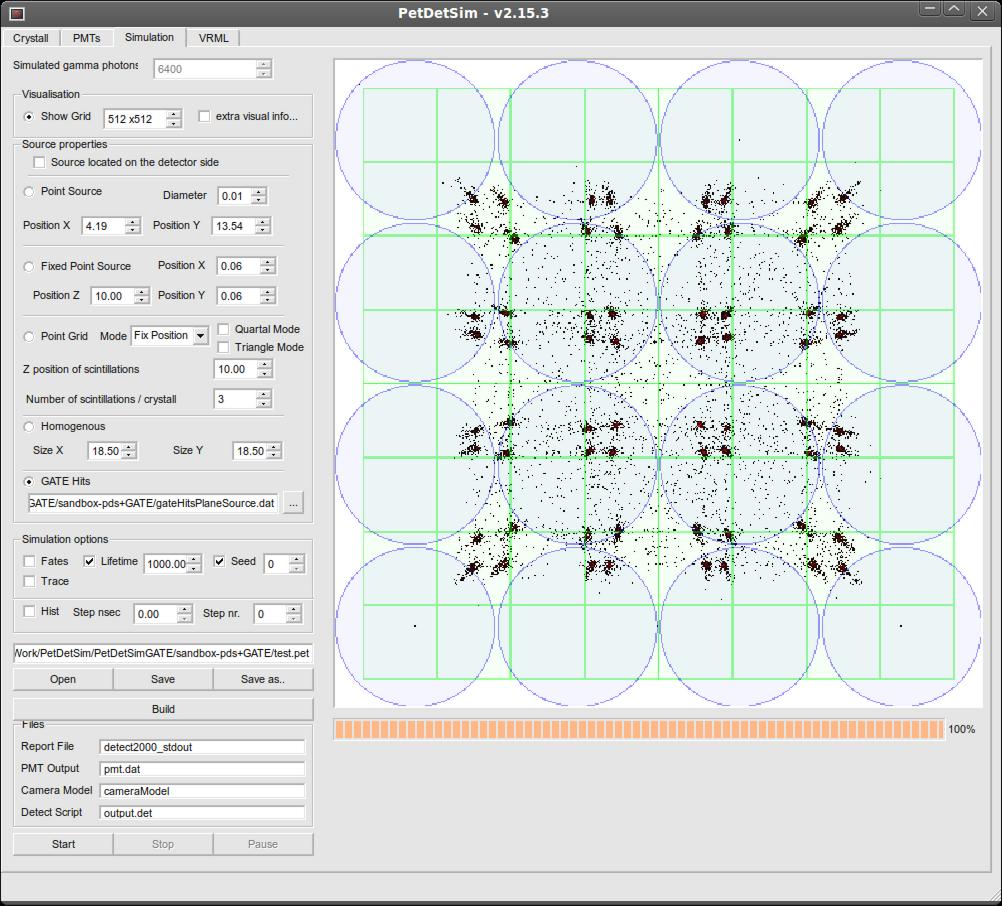Uncheck the Seed checkbox

[219, 561]
